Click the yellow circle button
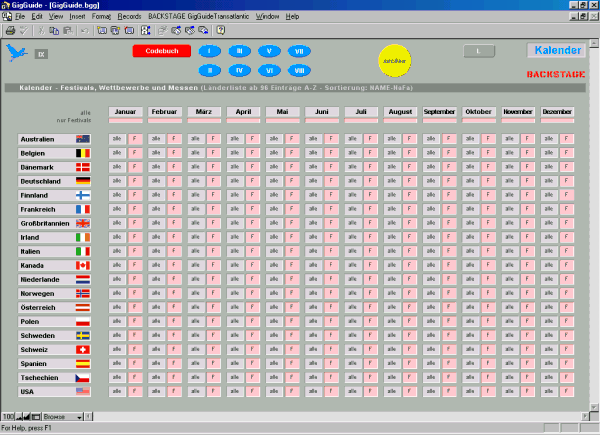 [392, 59]
